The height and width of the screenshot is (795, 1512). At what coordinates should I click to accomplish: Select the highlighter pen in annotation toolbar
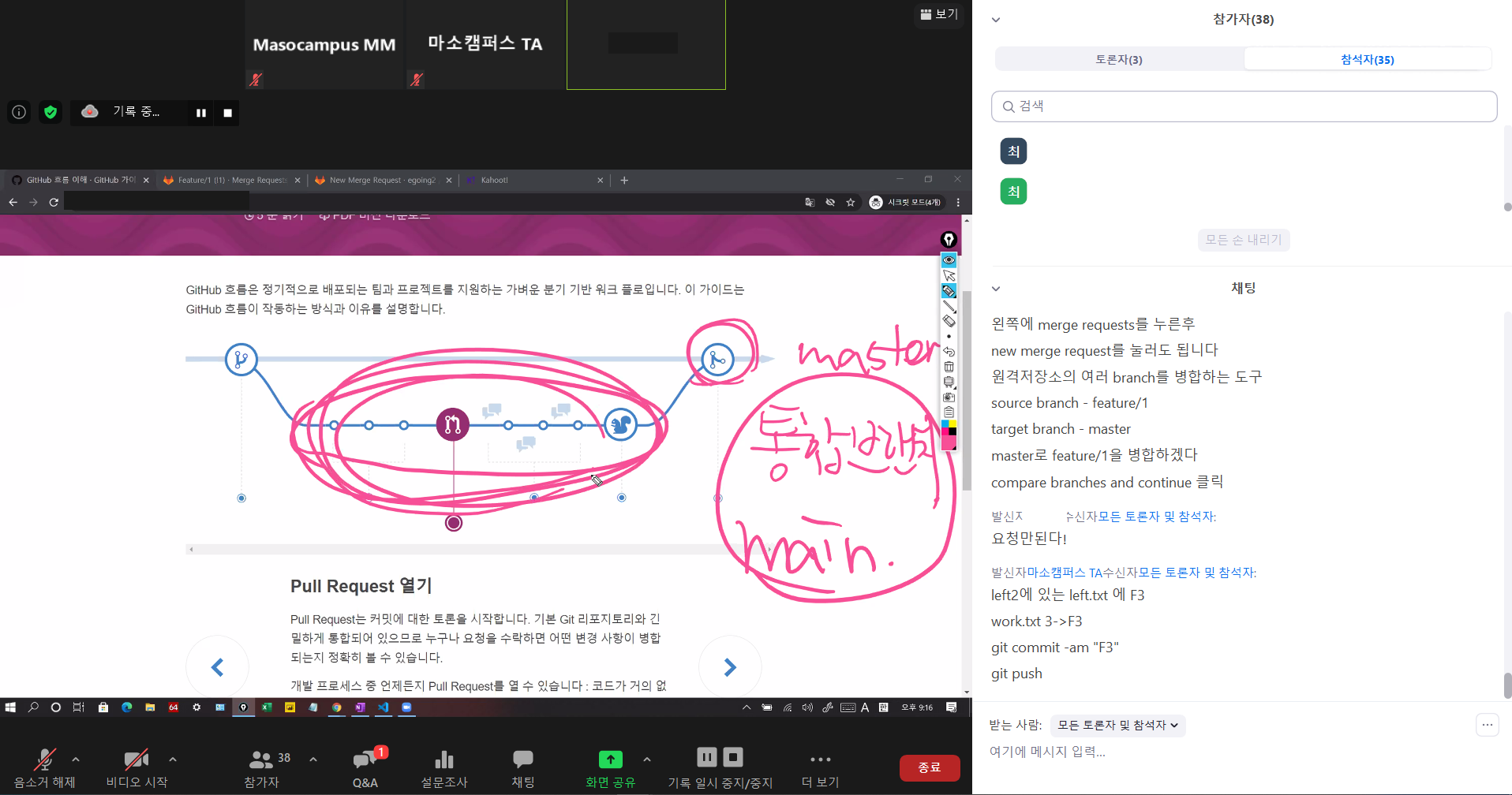click(x=949, y=291)
